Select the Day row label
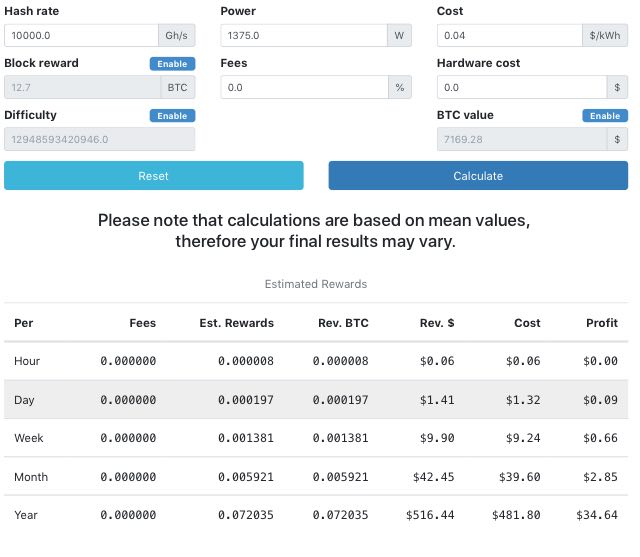Image resolution: width=640 pixels, height=557 pixels. pyautogui.click(x=24, y=400)
